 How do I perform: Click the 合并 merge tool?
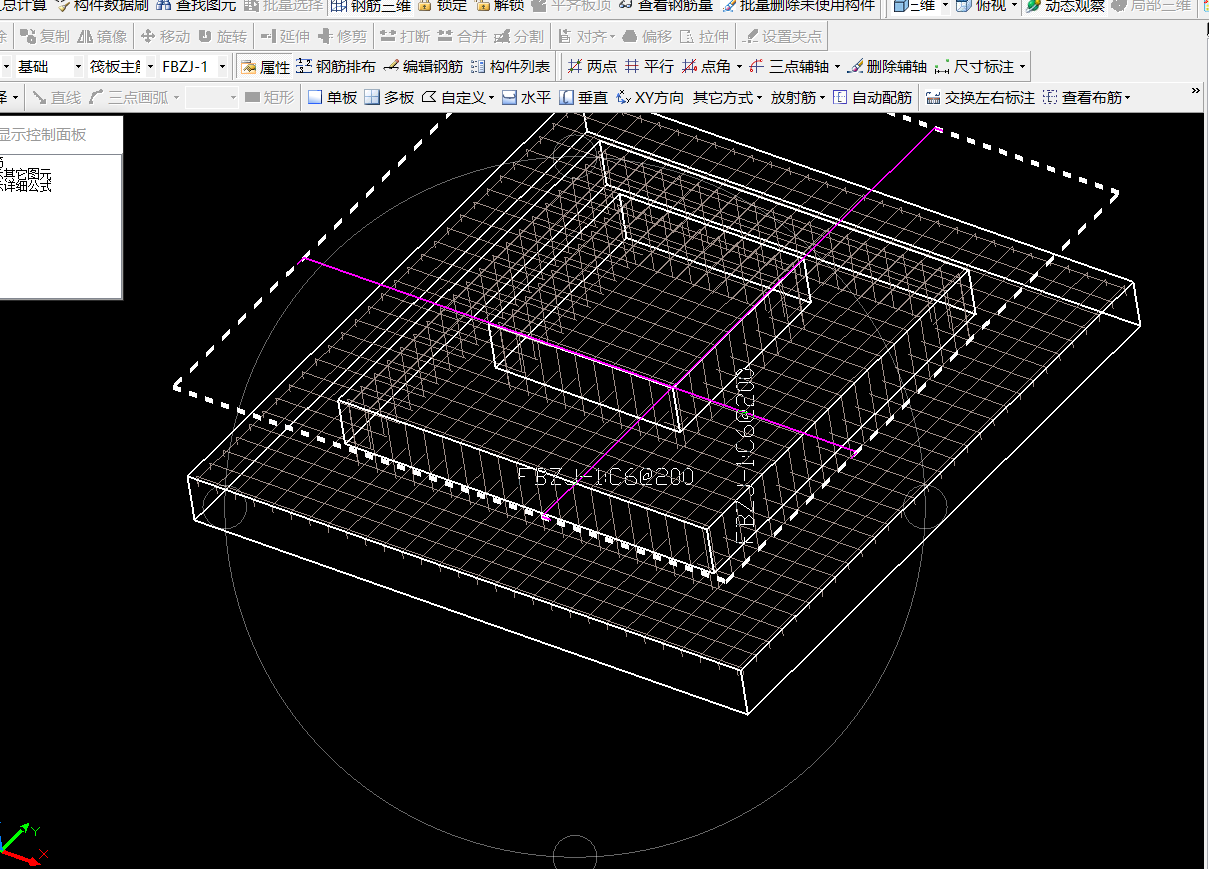tap(462, 37)
